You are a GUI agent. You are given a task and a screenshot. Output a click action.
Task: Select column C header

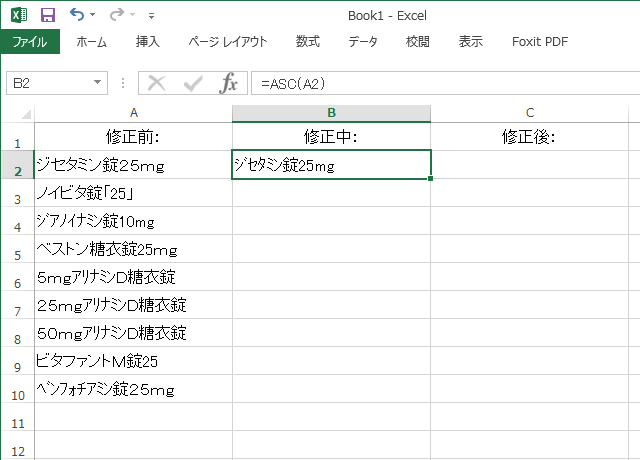[530, 112]
